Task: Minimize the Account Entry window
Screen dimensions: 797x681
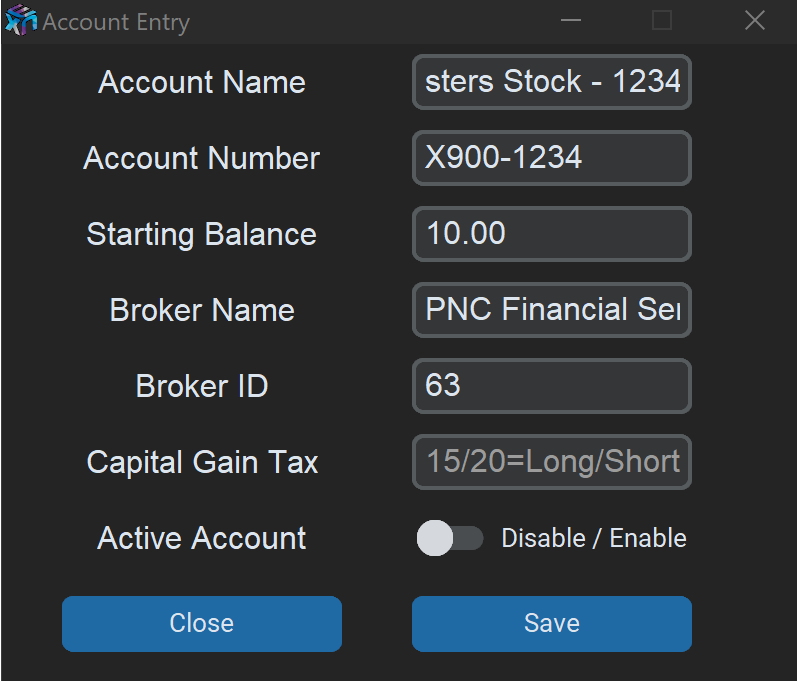Action: pyautogui.click(x=572, y=21)
